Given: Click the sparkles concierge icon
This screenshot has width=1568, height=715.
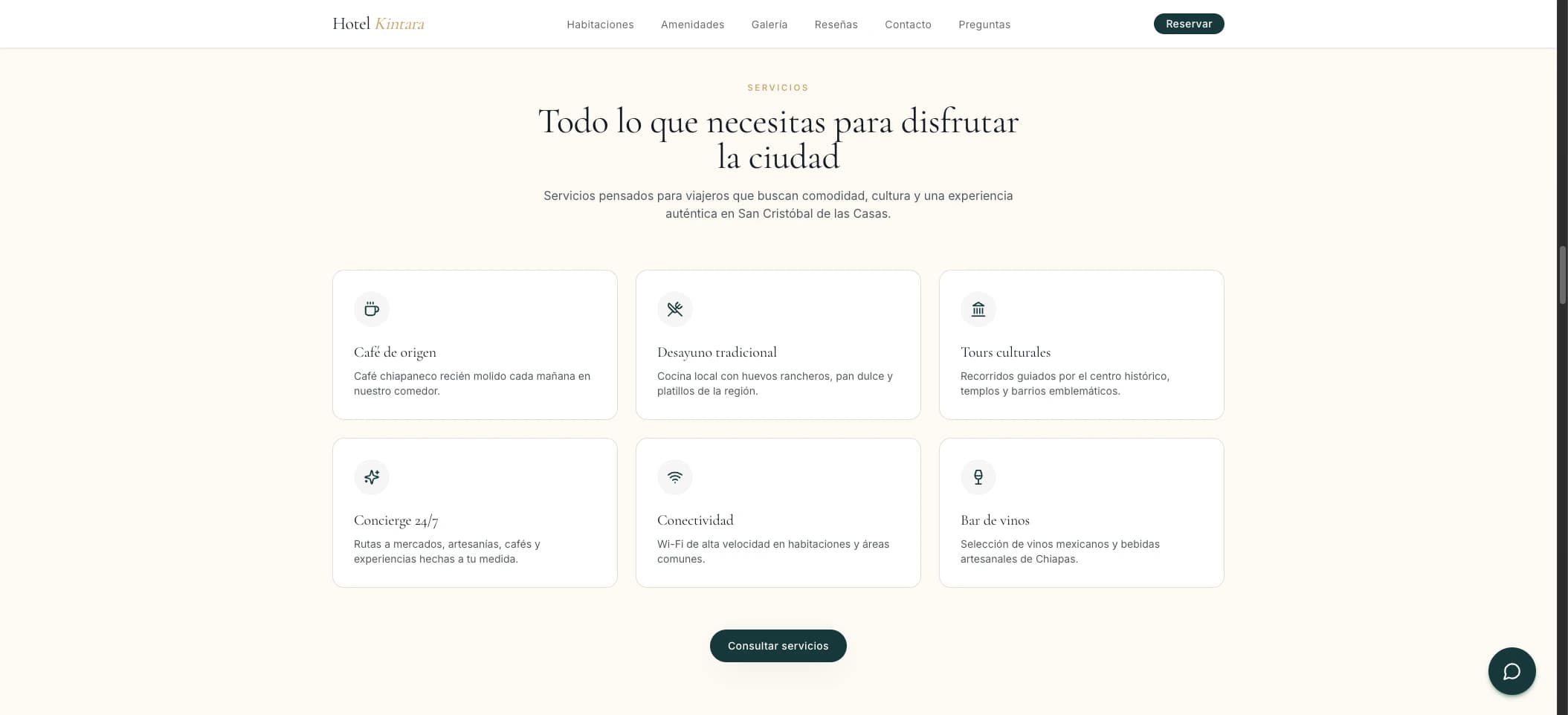Looking at the screenshot, I should click(x=372, y=477).
